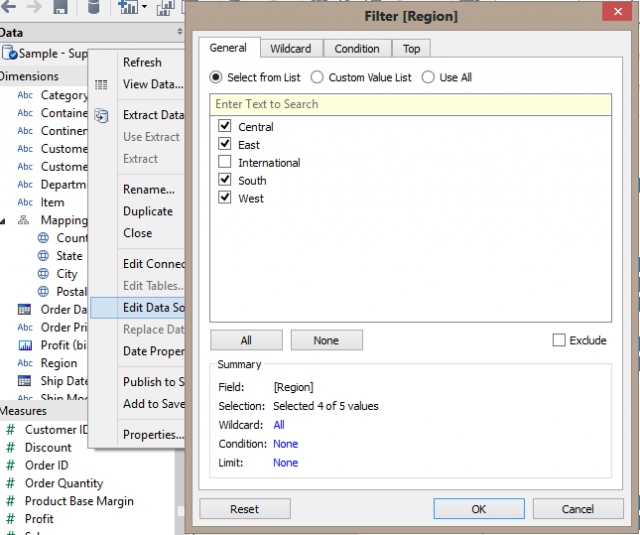Image resolution: width=640 pixels, height=535 pixels.
Task: Open the Data pane sort arrows menu
Action: tap(180, 31)
